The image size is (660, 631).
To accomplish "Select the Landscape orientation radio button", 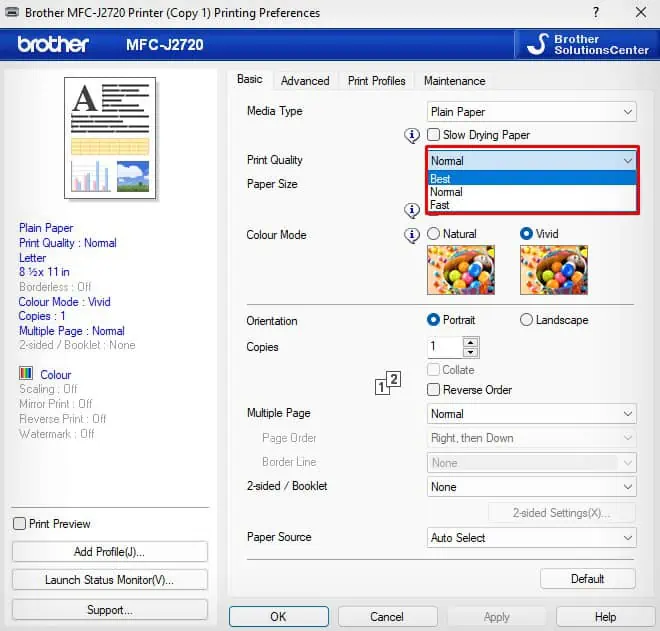I will pyautogui.click(x=526, y=320).
